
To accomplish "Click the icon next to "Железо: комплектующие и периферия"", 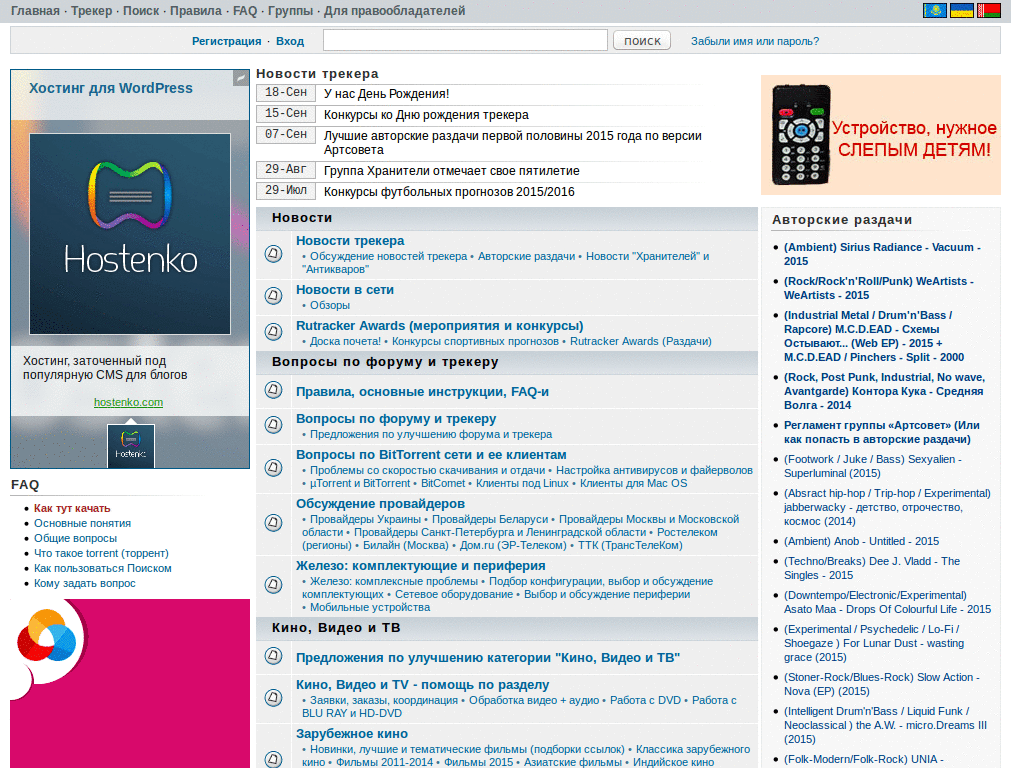I will 273,586.
